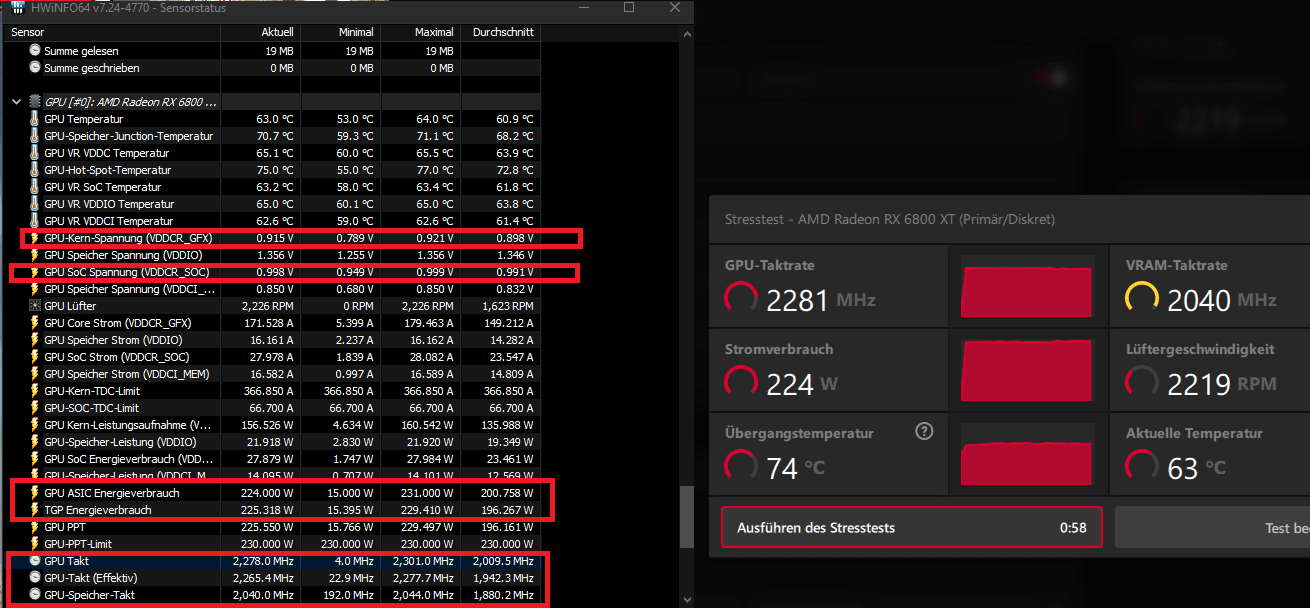The height and width of the screenshot is (608, 1310).
Task: Click the thermometer icon for GPU-Hot-Spot-Temperatur
Action: (x=36, y=170)
